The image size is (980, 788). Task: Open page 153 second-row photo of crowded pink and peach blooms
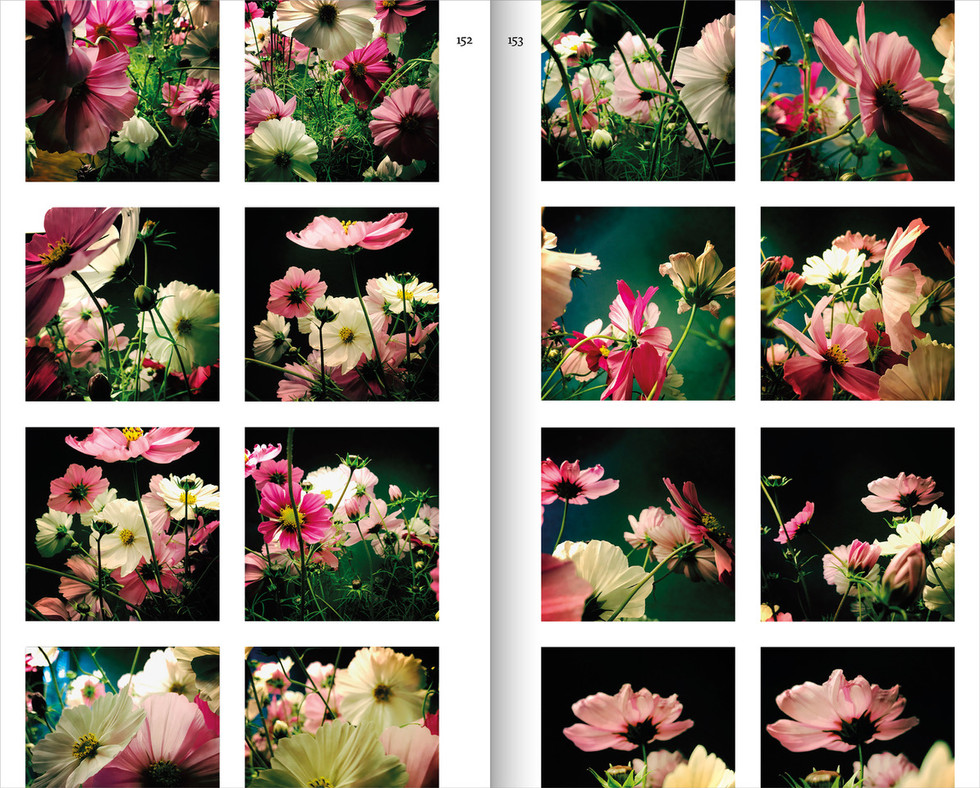(858, 304)
